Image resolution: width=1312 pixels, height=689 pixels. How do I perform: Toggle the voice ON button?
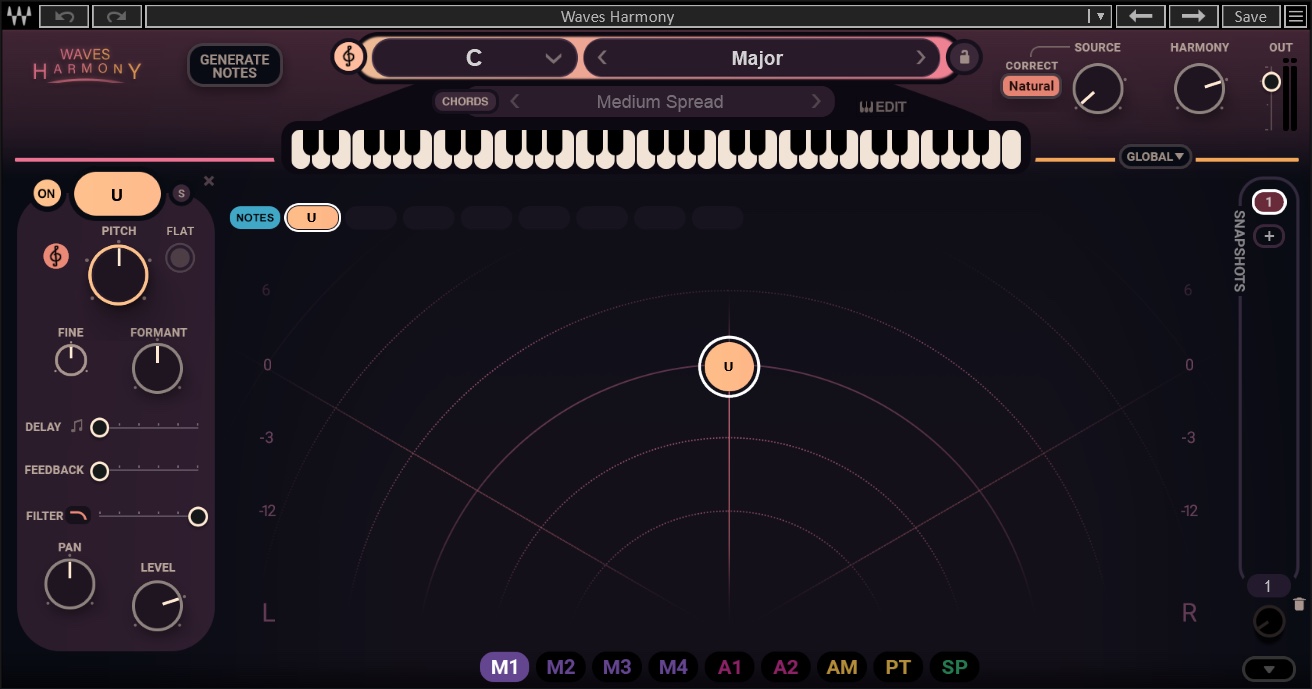click(x=47, y=194)
